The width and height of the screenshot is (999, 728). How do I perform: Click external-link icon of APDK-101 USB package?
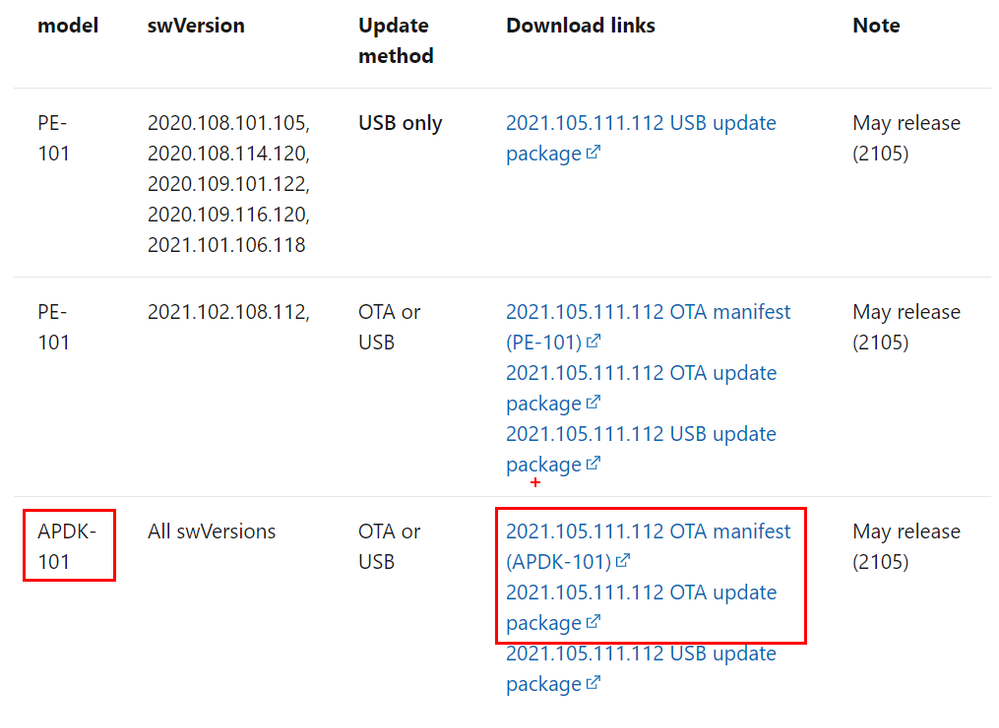click(x=593, y=683)
